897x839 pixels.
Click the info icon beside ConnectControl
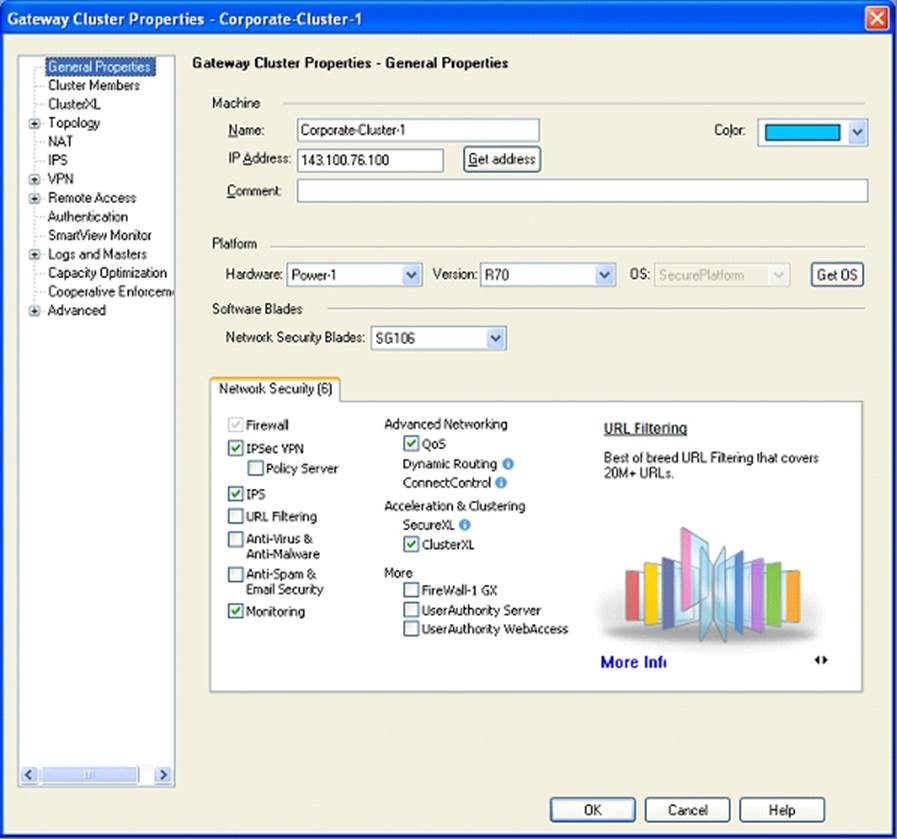(501, 483)
